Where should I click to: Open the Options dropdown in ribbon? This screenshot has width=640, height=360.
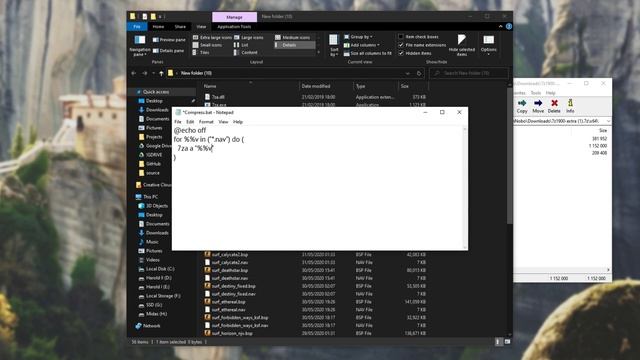[x=489, y=45]
